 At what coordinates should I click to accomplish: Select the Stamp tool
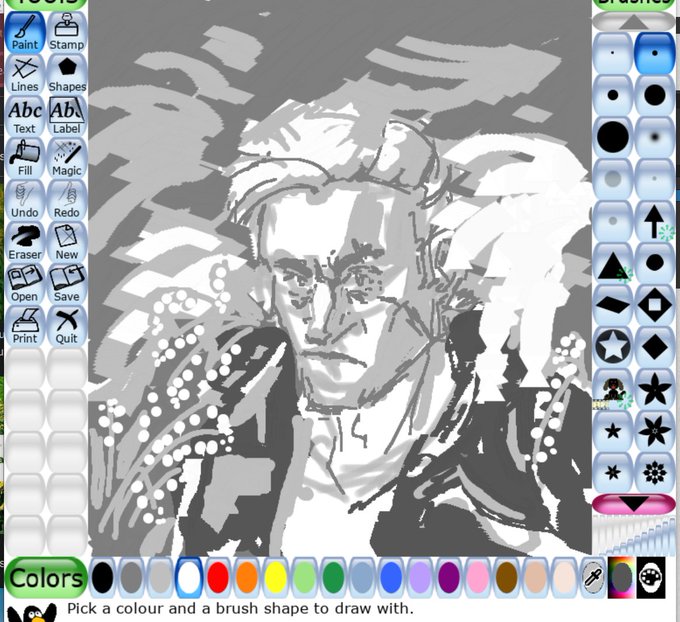click(67, 33)
